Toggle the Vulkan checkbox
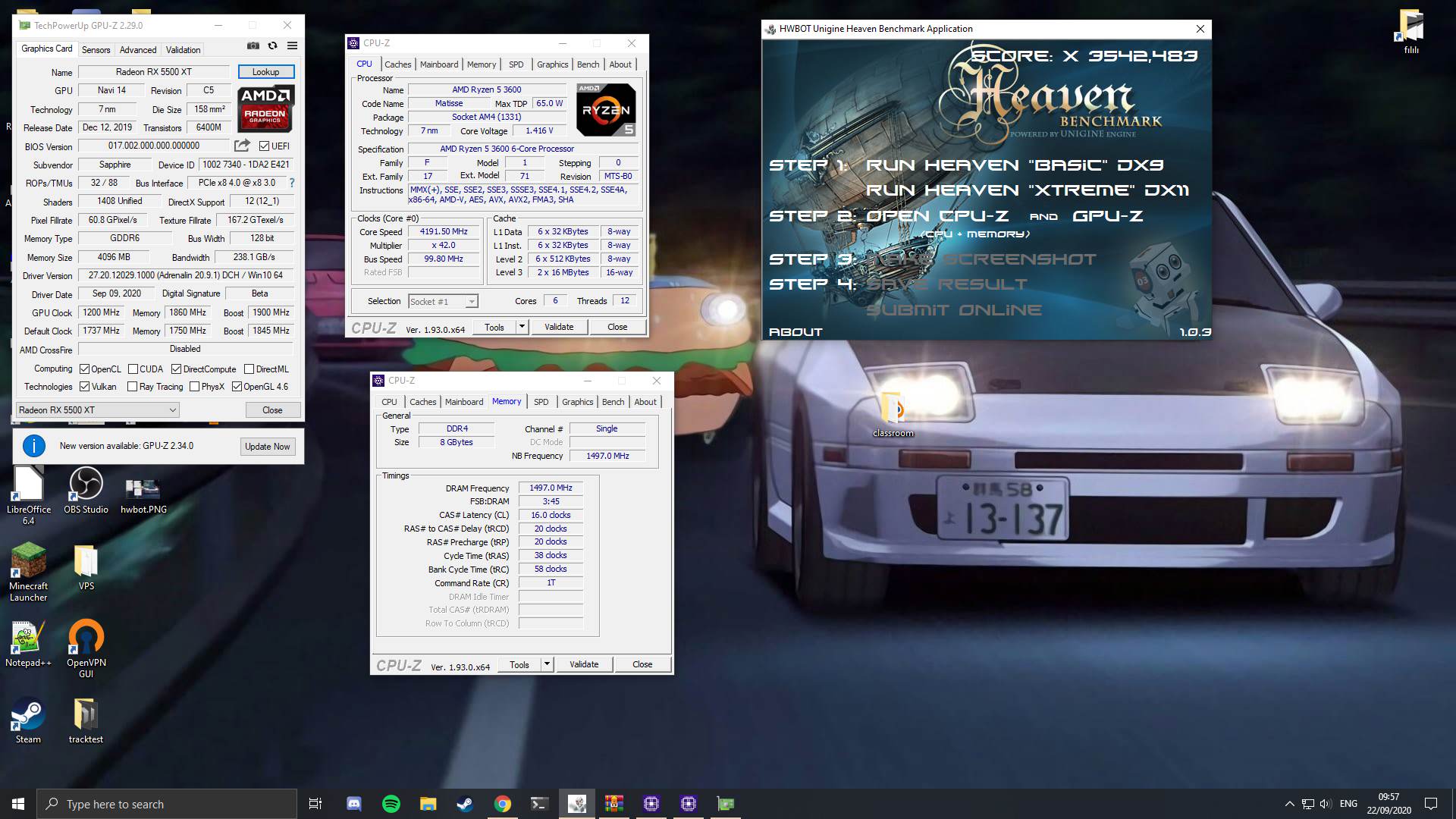 85,387
